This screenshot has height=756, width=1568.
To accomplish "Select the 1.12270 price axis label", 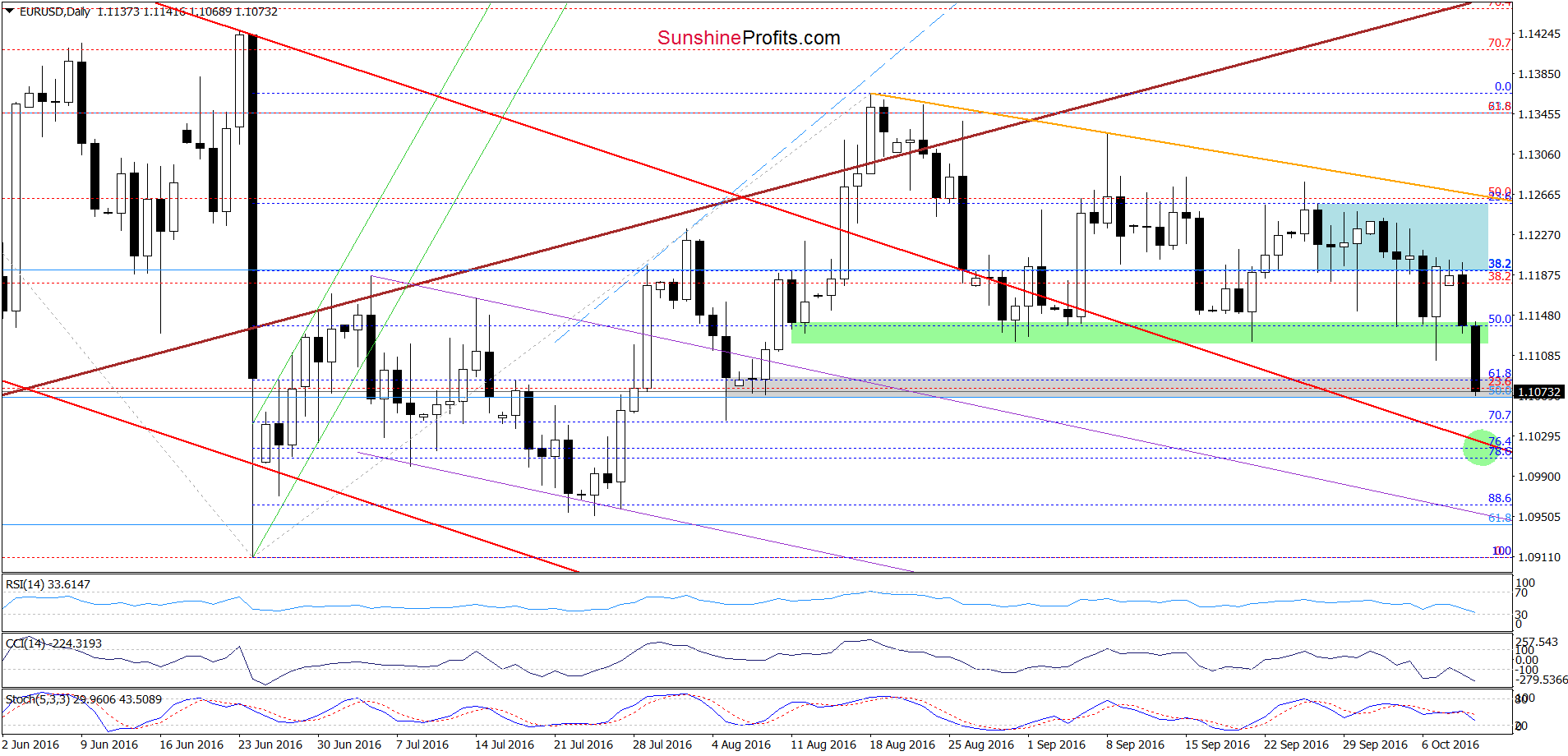I will (1538, 235).
